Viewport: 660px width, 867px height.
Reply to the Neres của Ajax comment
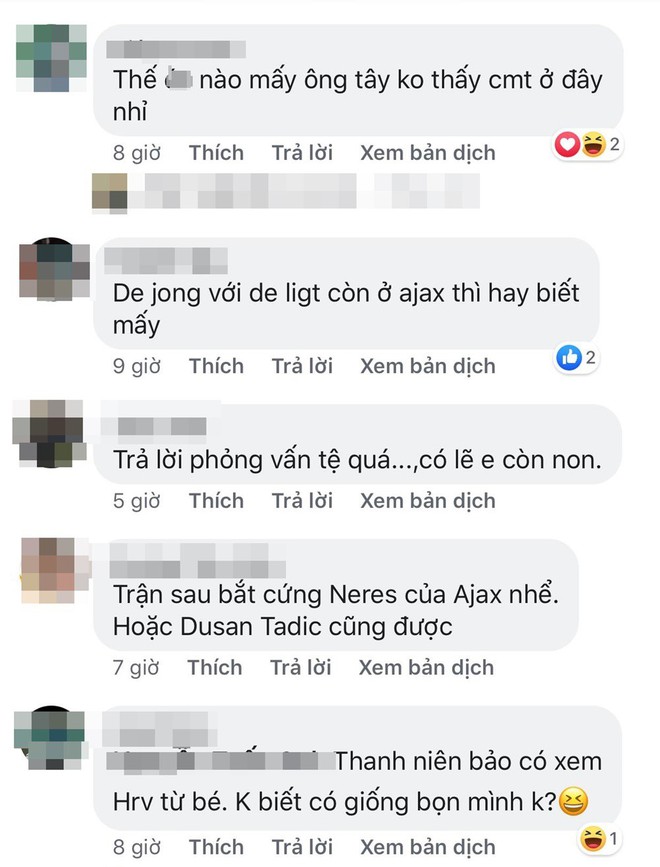click(301, 667)
